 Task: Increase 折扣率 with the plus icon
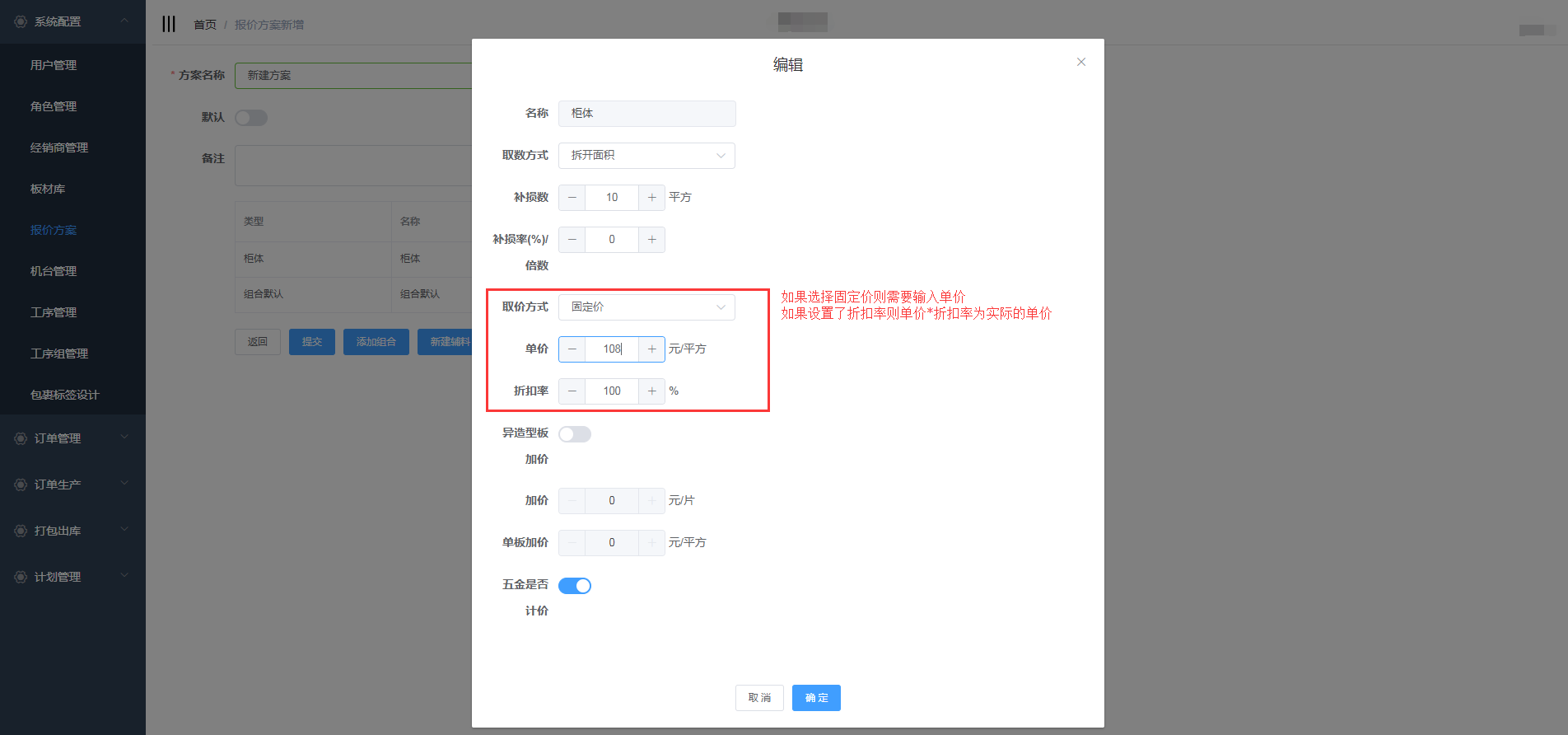[x=651, y=391]
